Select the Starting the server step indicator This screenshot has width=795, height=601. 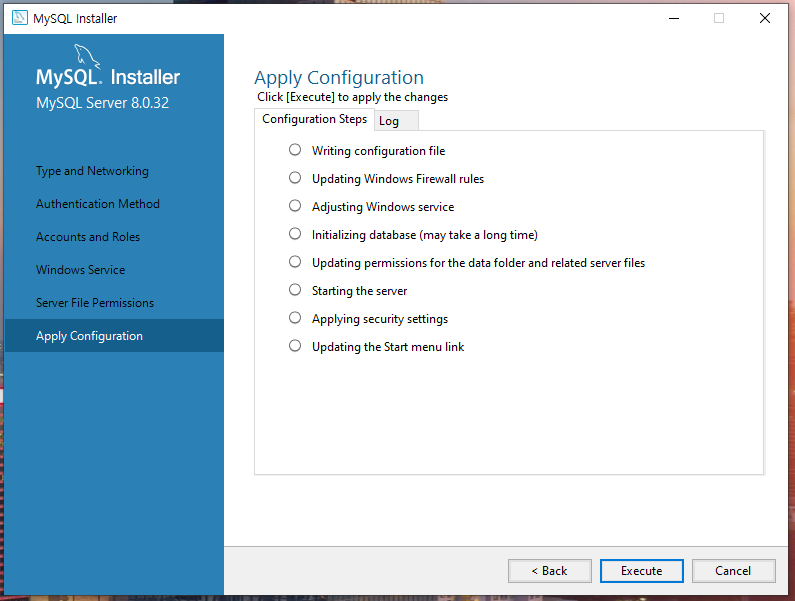click(295, 290)
